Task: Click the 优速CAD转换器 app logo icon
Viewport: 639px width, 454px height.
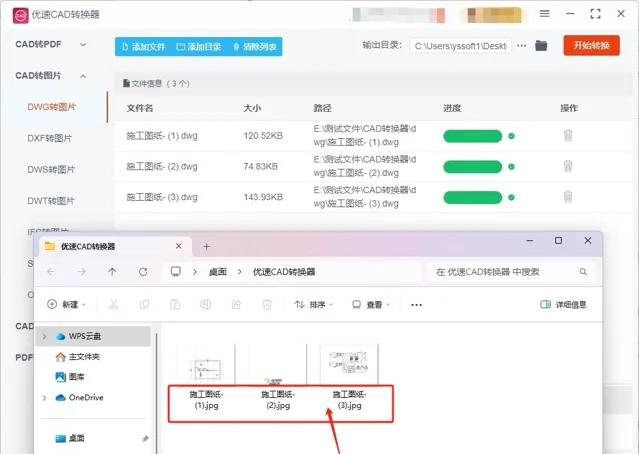Action: [x=20, y=15]
